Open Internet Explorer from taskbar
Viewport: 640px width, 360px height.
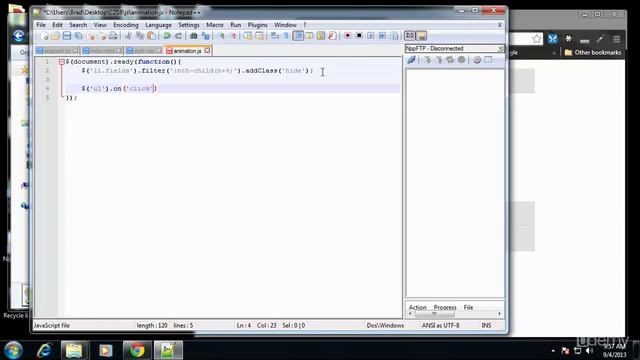tap(44, 350)
